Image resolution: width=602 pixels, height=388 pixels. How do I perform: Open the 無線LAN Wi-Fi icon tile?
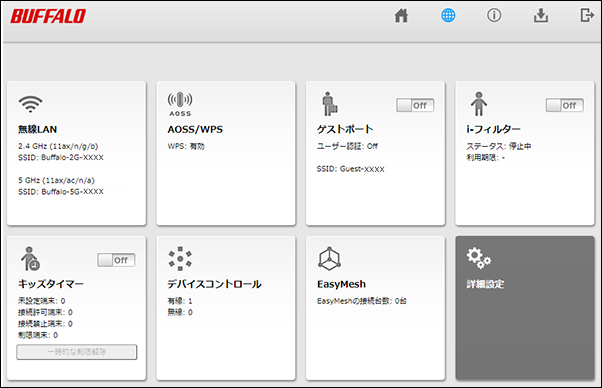(30, 104)
